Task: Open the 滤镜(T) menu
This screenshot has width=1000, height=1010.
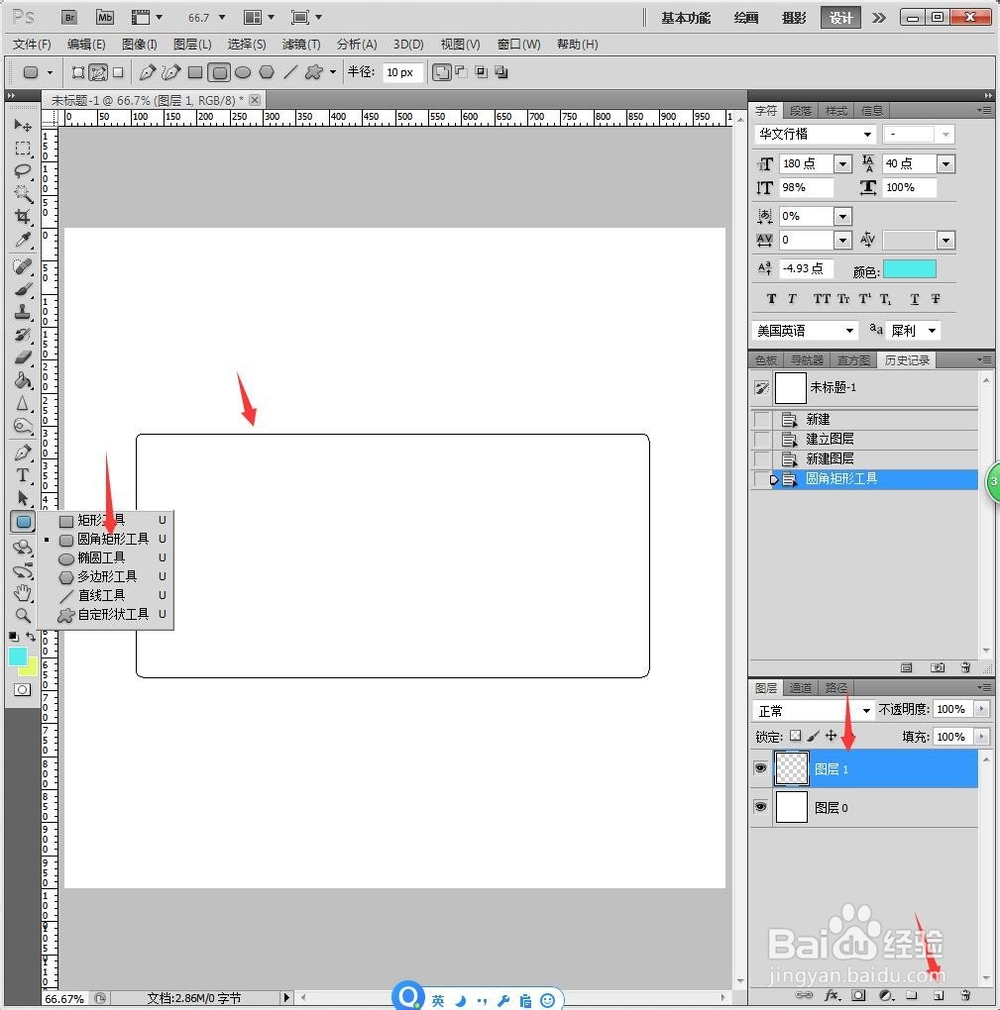Action: (301, 44)
